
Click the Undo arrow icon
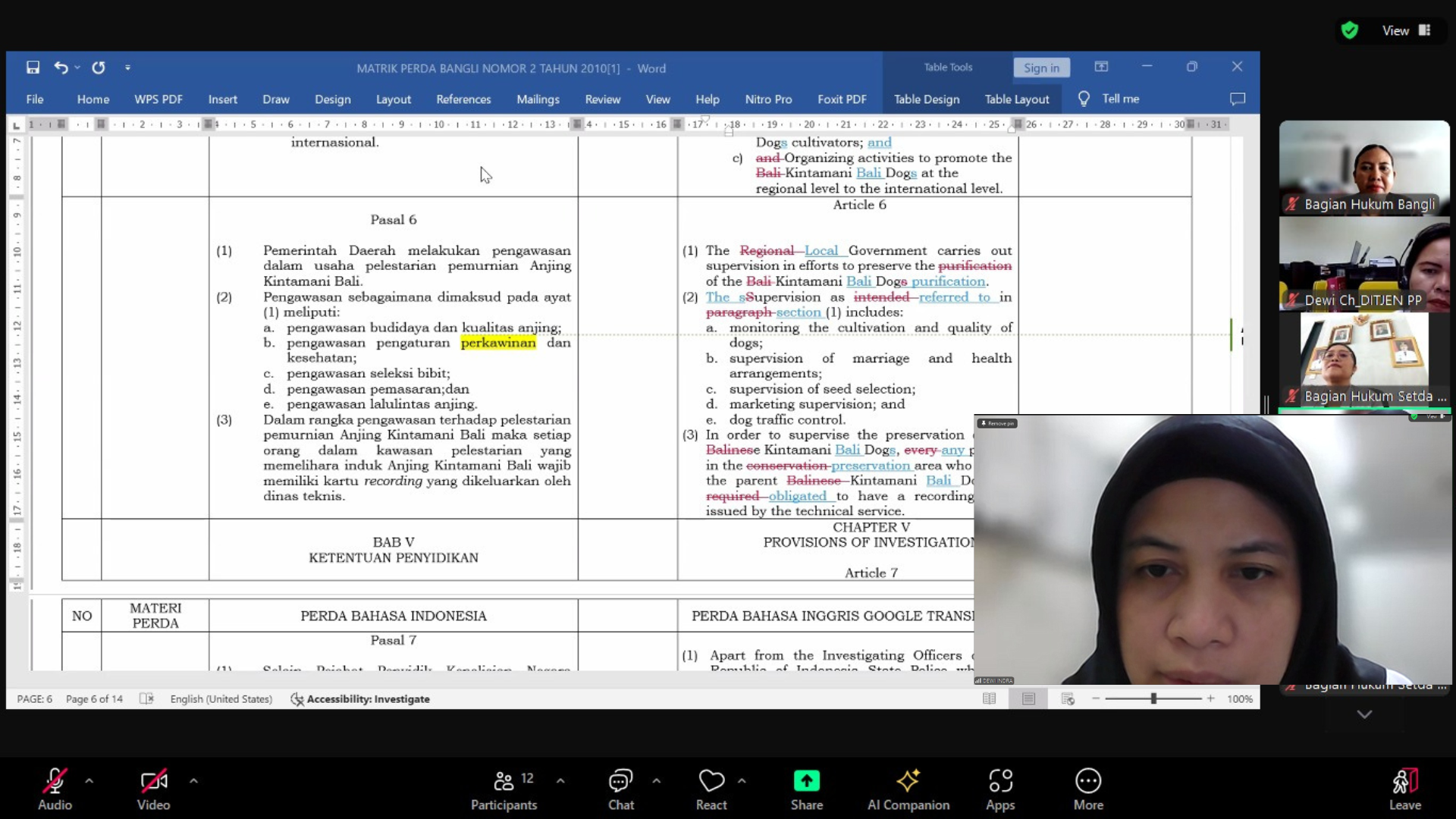[61, 67]
